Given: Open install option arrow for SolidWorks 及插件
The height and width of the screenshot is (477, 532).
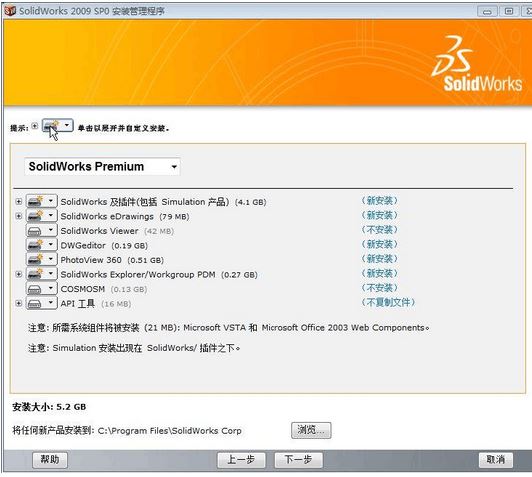Looking at the screenshot, I should [x=51, y=201].
